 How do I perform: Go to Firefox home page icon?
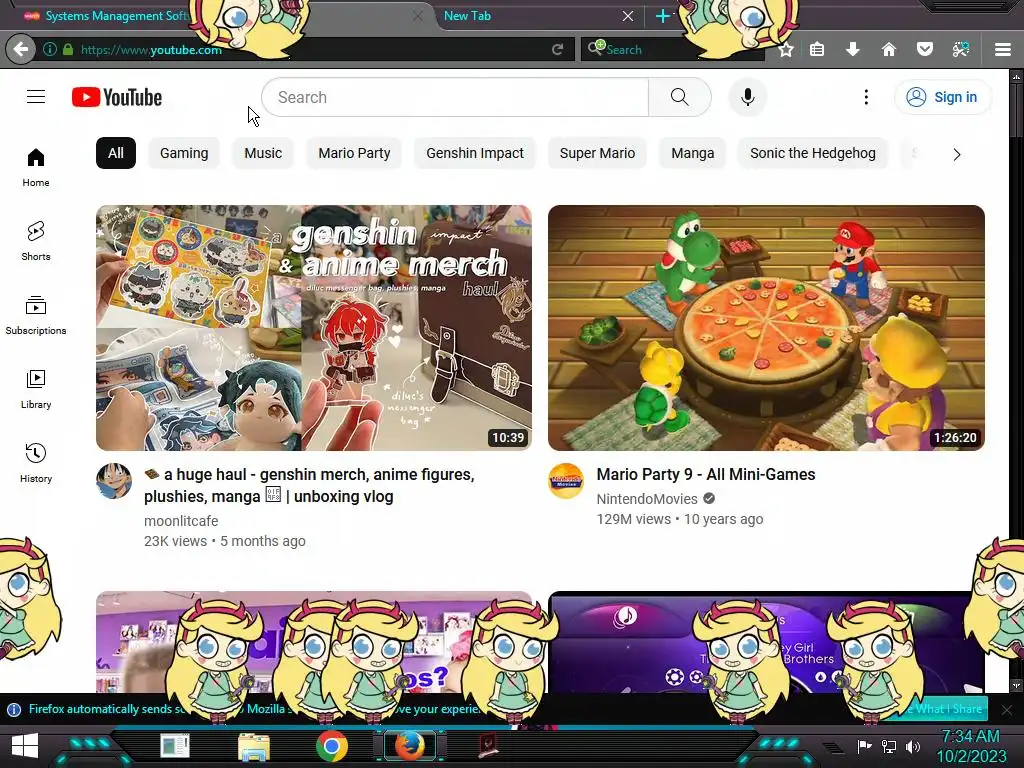888,49
